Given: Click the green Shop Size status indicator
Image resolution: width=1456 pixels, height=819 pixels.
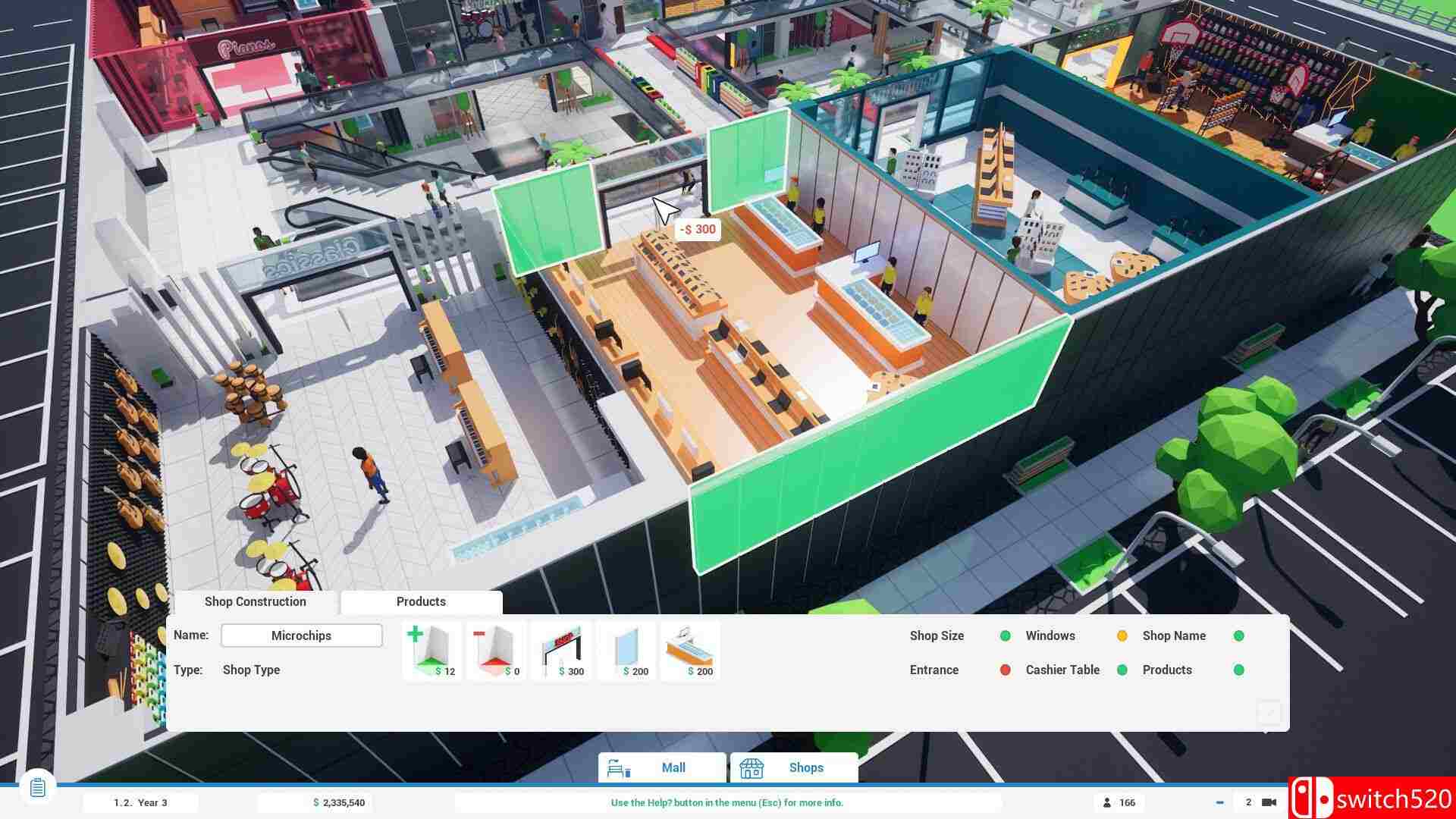Looking at the screenshot, I should click(1005, 635).
